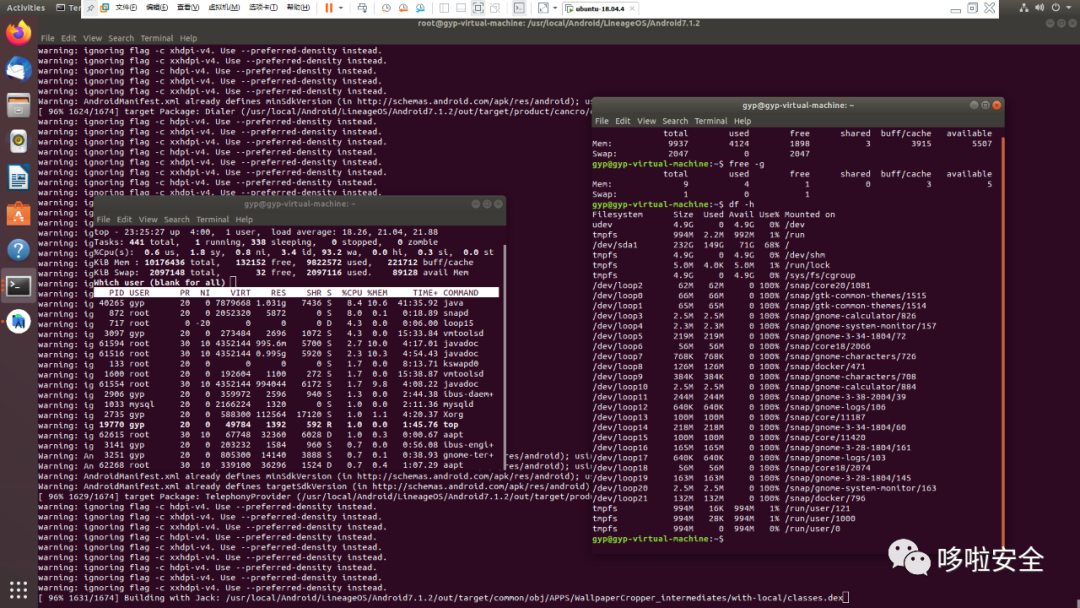Open Rhythmbox speaker icon in dock
This screenshot has height=608, width=1080.
(19, 141)
